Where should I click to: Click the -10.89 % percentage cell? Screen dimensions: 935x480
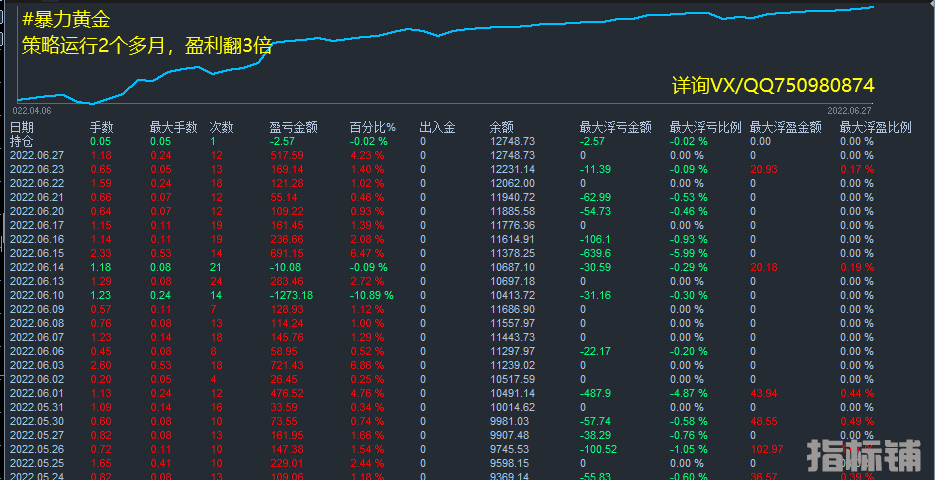coord(371,295)
